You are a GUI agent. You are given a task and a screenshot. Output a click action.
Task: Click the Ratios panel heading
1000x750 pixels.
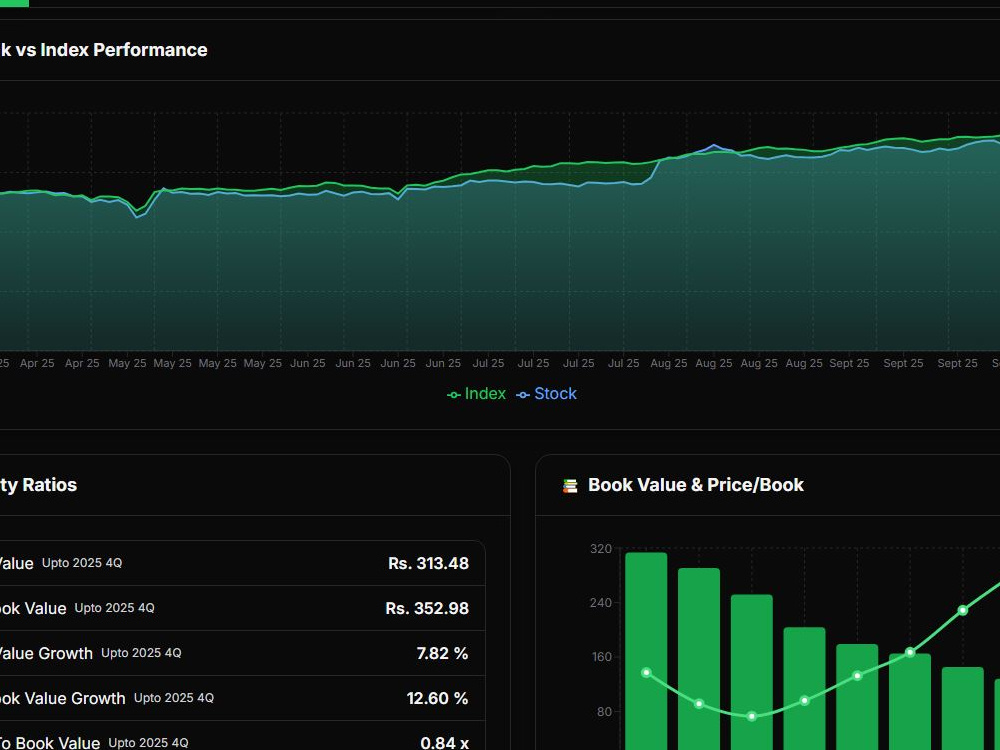38,485
